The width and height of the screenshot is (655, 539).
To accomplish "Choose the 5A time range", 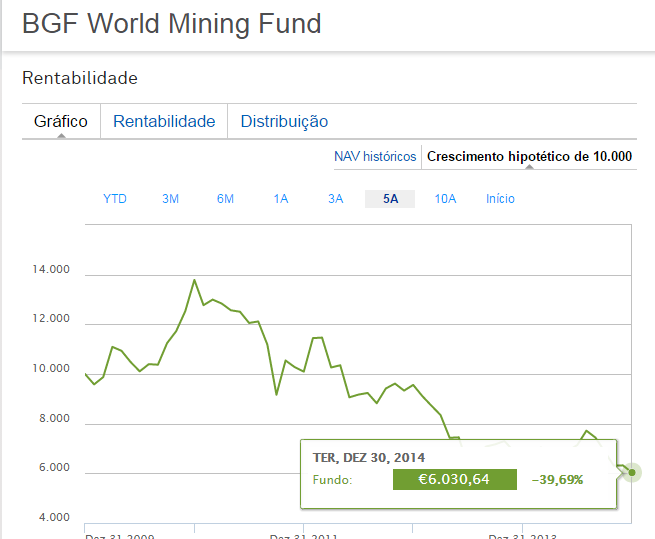I will tap(390, 199).
